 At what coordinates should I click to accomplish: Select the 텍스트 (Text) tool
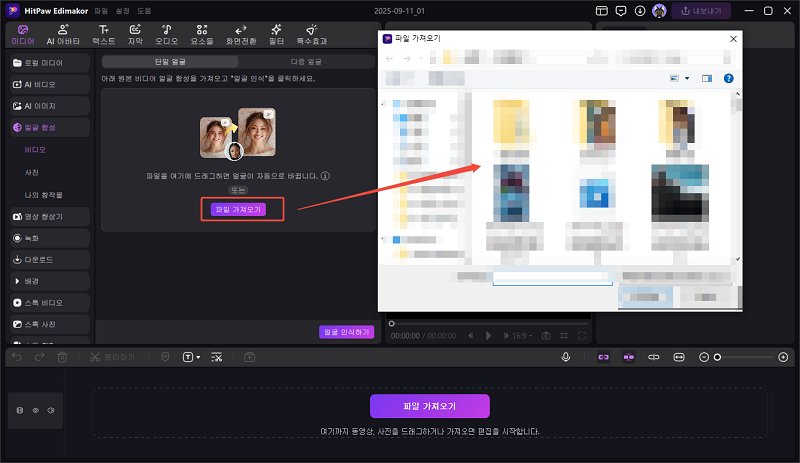pyautogui.click(x=104, y=35)
